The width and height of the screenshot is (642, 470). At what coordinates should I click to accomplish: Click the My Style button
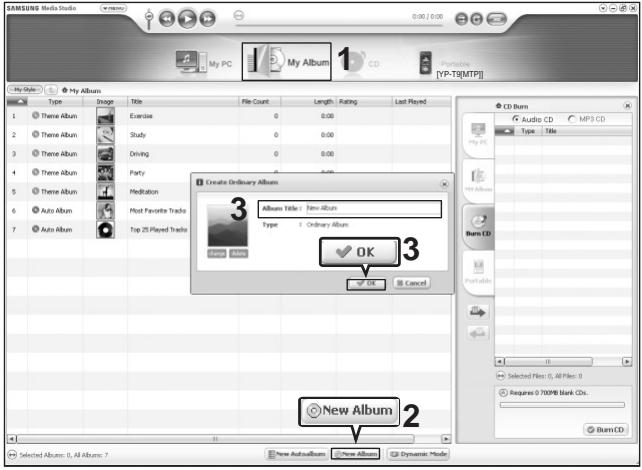pyautogui.click(x=25, y=90)
